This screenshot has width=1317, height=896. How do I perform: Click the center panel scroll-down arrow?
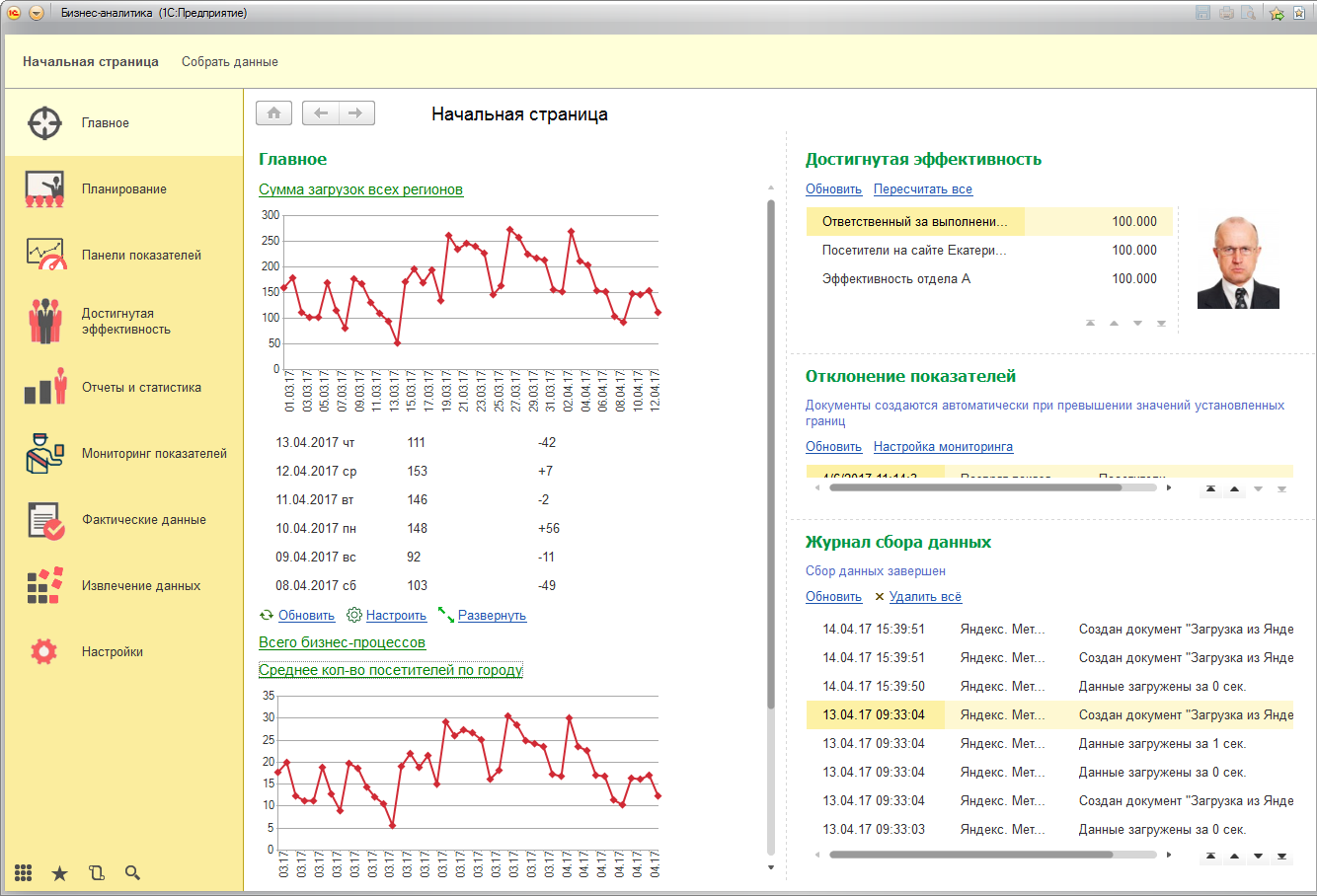tap(771, 867)
